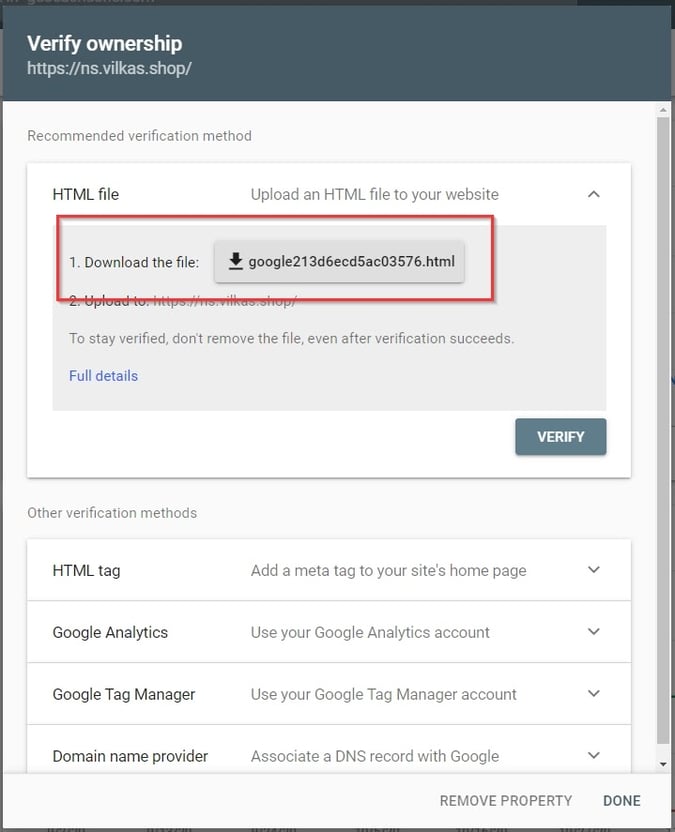Expand Domain name provider chevron
675x832 pixels.
pos(594,755)
